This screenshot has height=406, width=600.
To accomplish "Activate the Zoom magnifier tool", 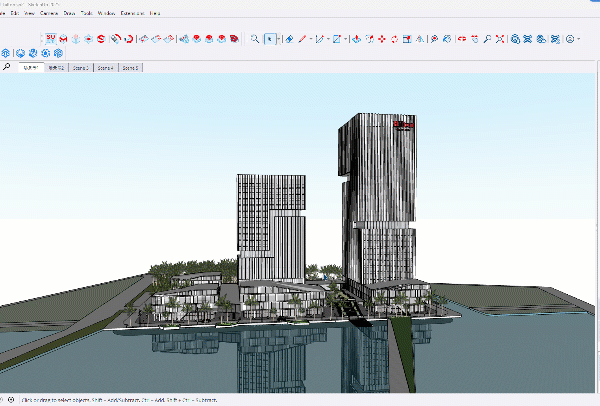I will pos(486,39).
